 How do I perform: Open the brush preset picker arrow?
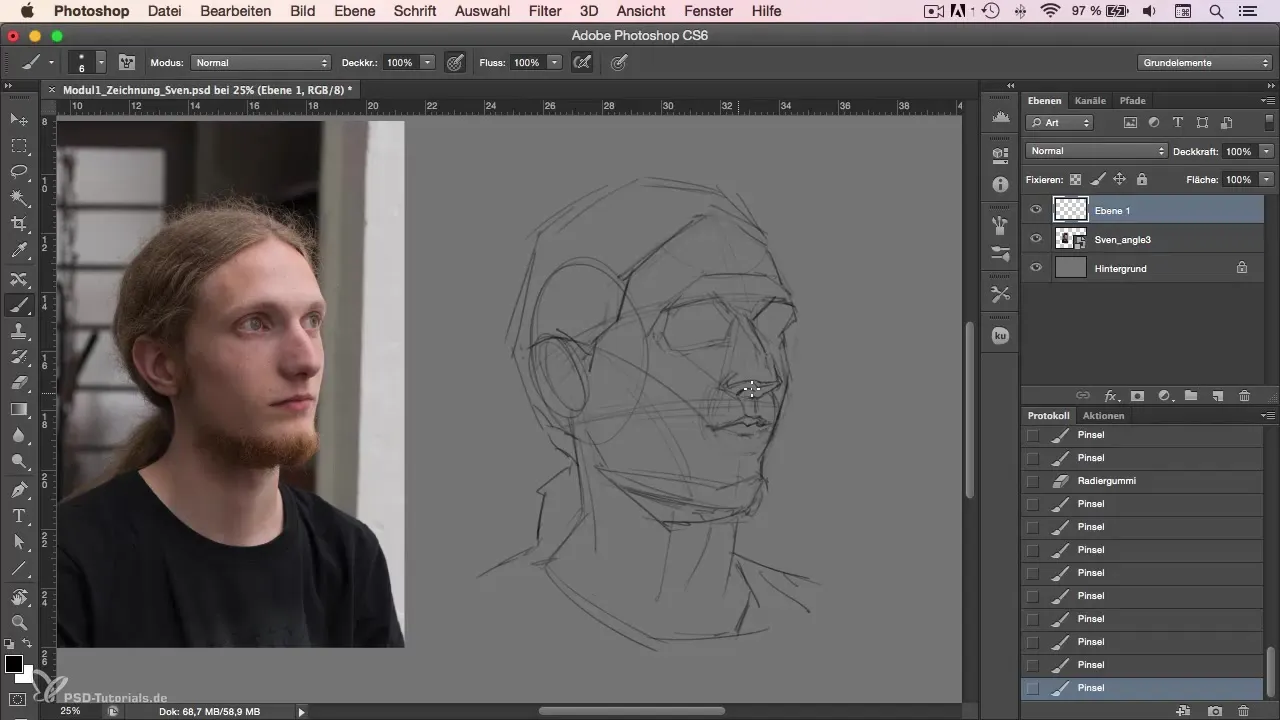point(101,62)
